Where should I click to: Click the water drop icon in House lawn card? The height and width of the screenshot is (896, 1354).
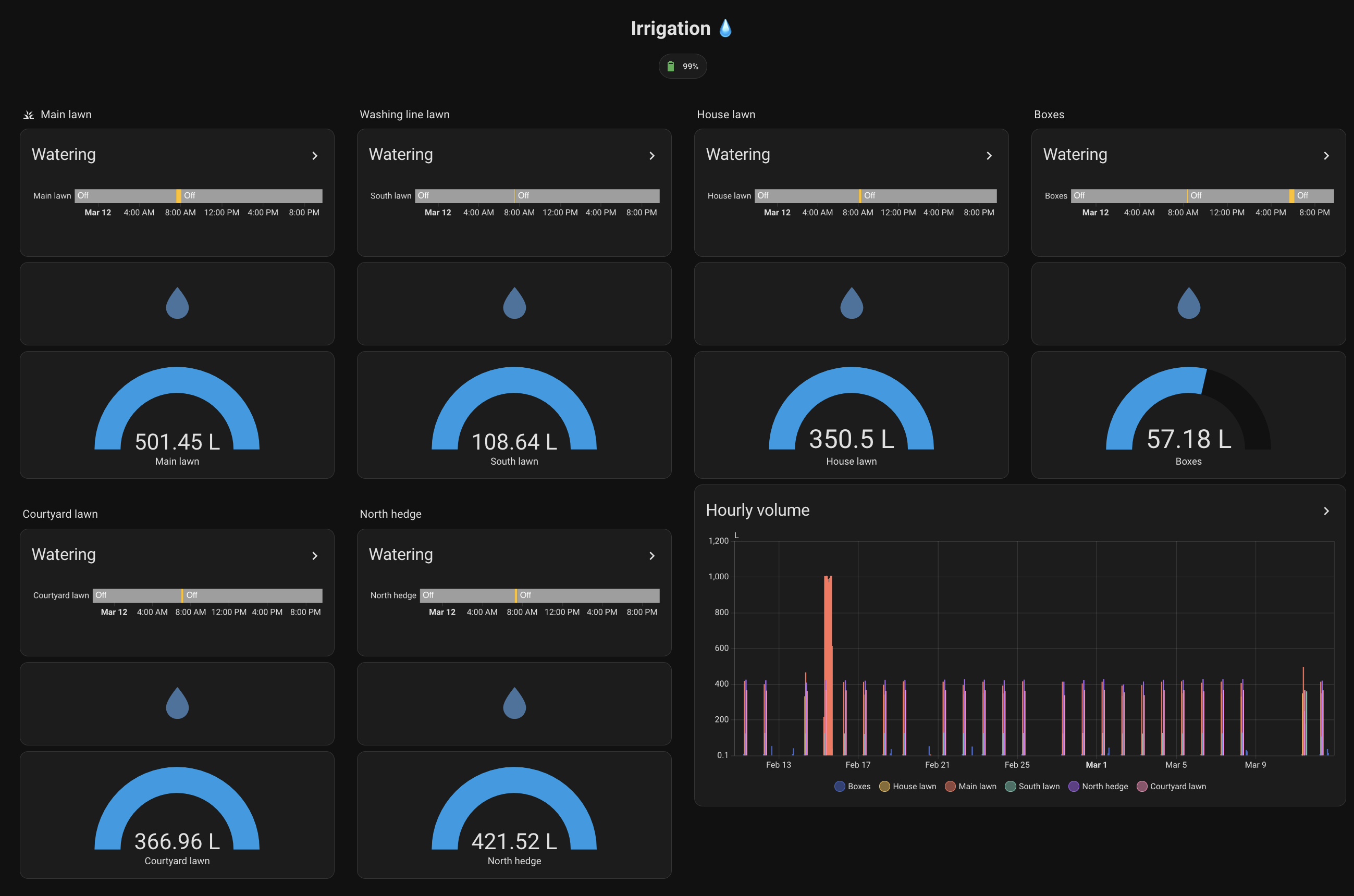point(851,303)
